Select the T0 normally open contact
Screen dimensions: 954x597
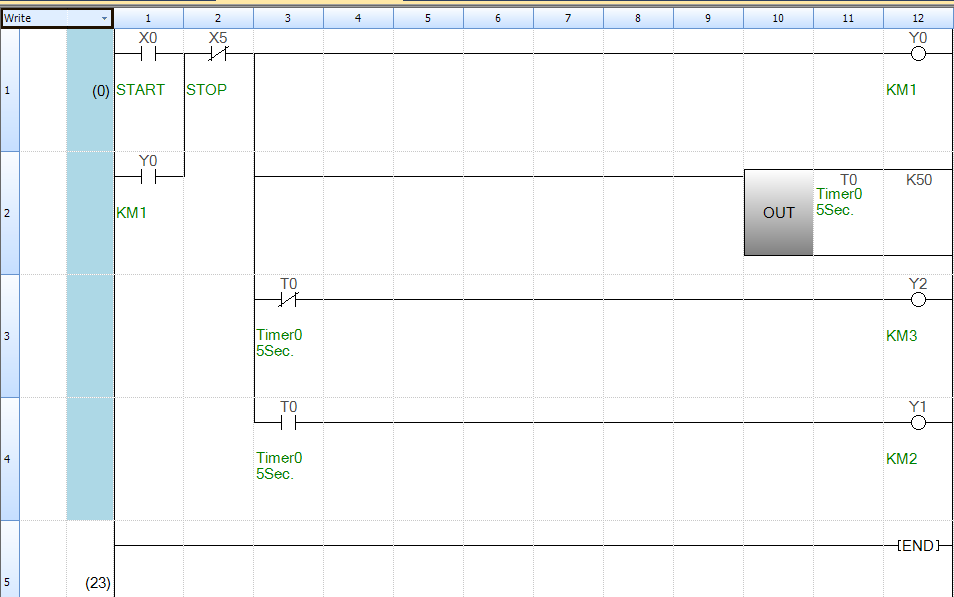click(x=288, y=422)
